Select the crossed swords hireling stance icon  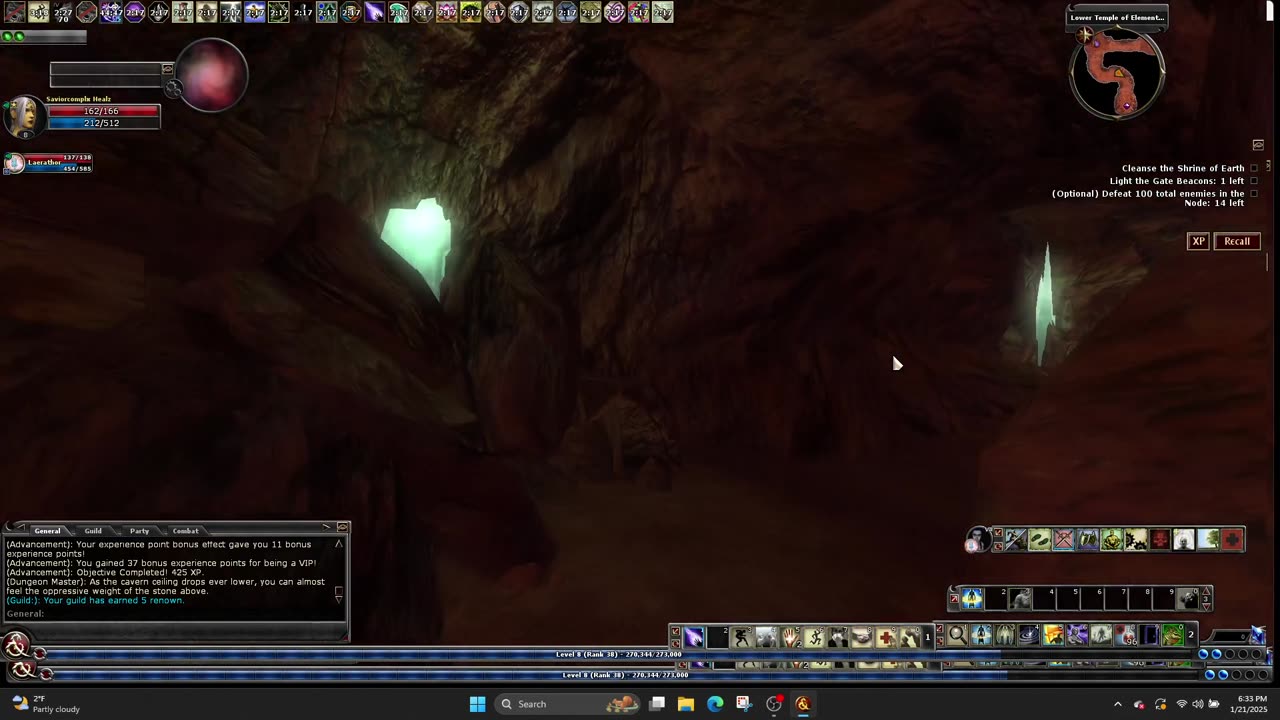pos(1063,540)
